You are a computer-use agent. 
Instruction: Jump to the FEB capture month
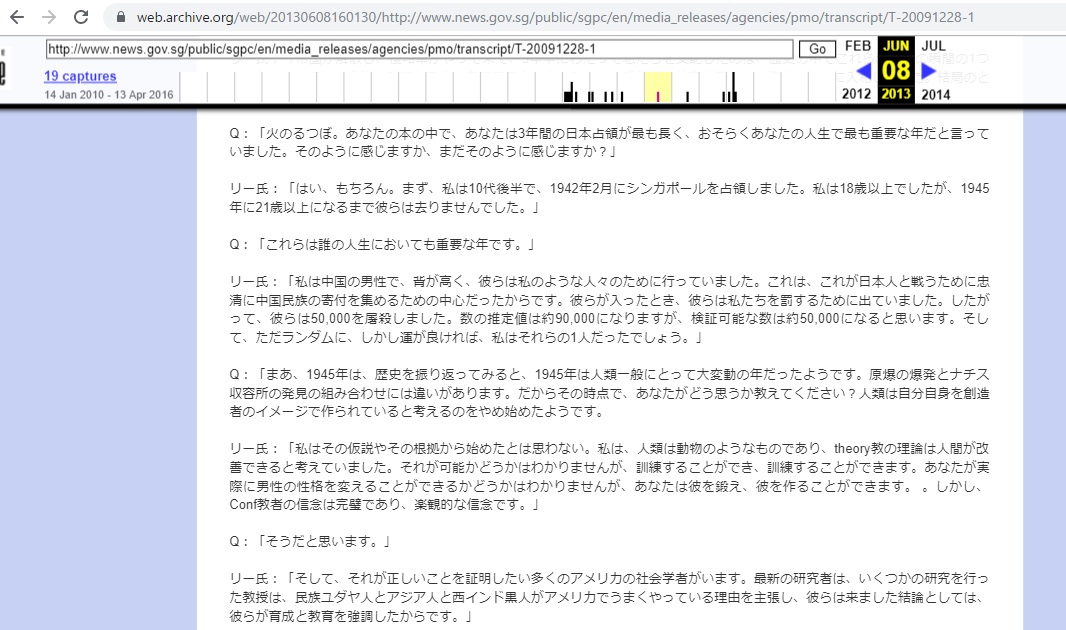(857, 46)
